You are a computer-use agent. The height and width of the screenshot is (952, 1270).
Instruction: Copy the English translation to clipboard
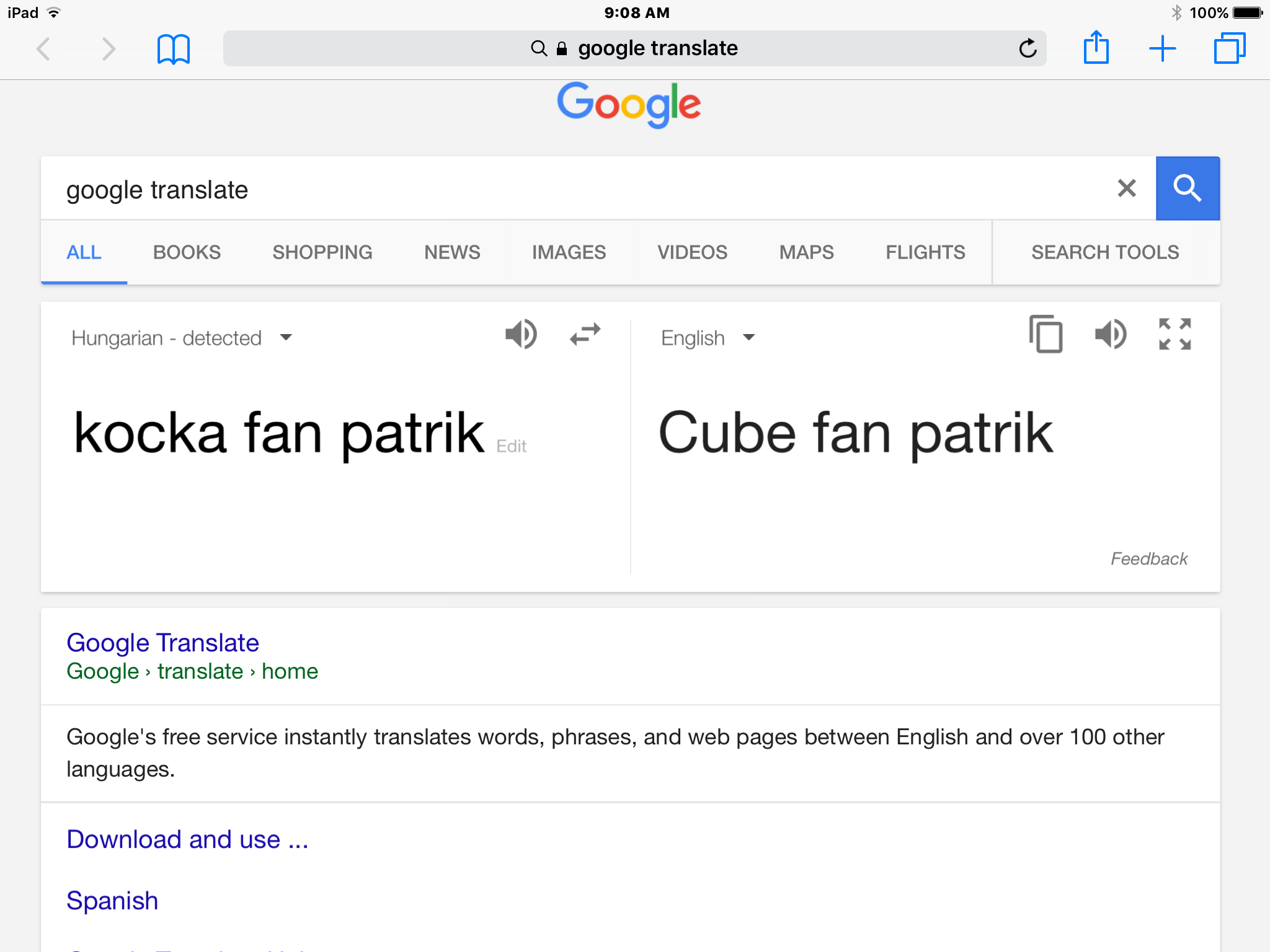pyautogui.click(x=1046, y=334)
